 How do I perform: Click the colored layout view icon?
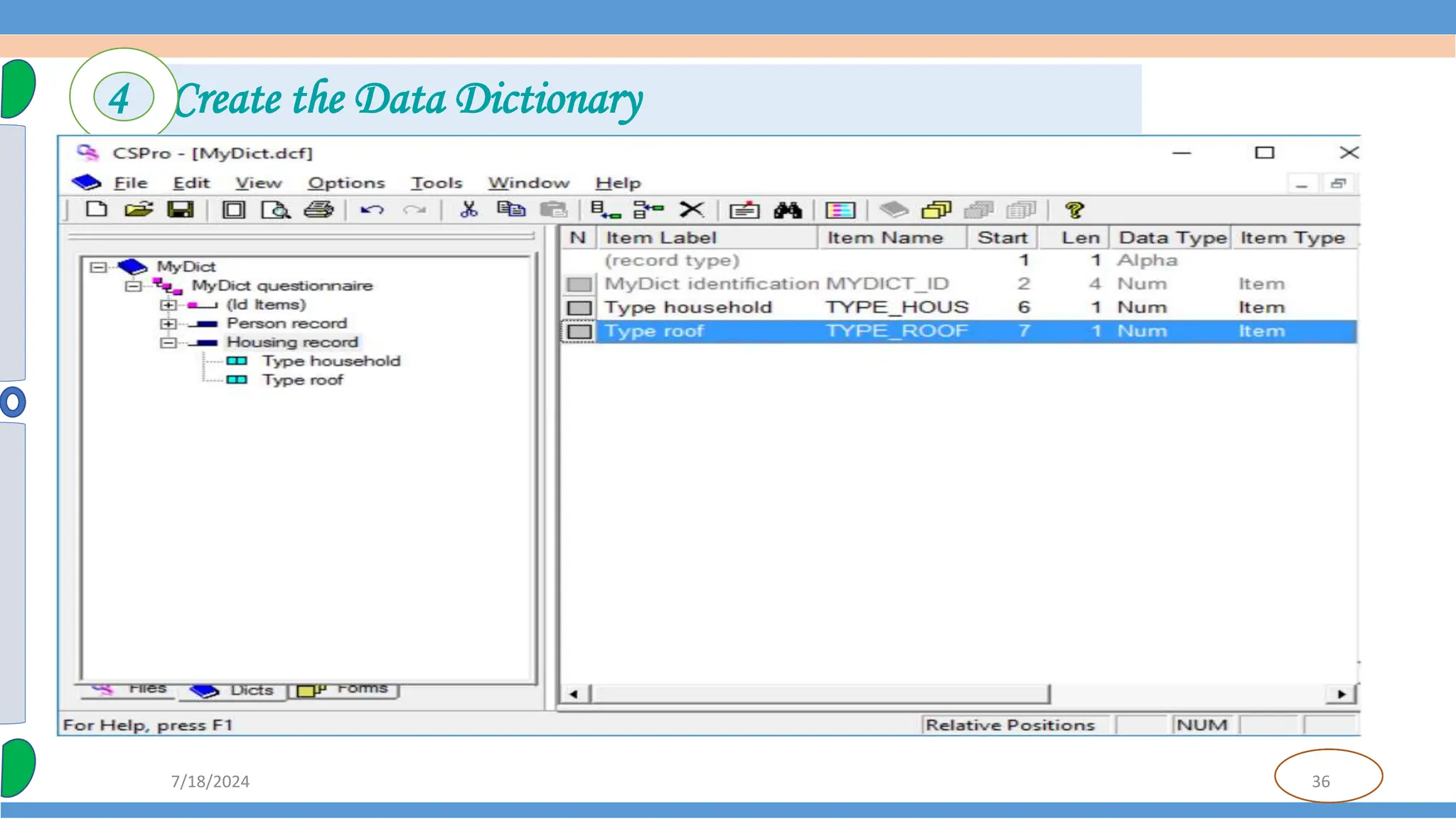(x=840, y=210)
